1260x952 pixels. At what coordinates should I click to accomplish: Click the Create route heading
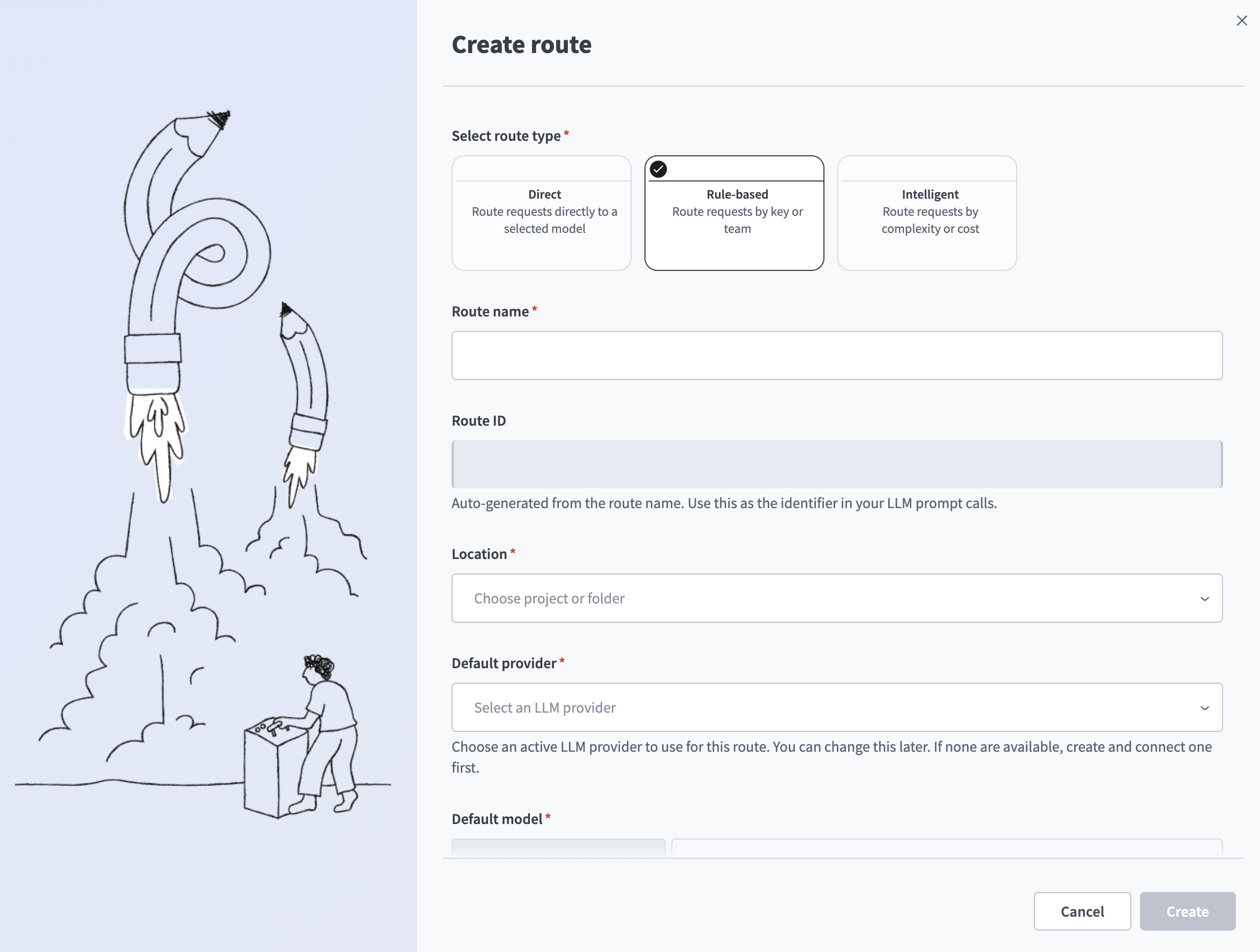tap(521, 44)
